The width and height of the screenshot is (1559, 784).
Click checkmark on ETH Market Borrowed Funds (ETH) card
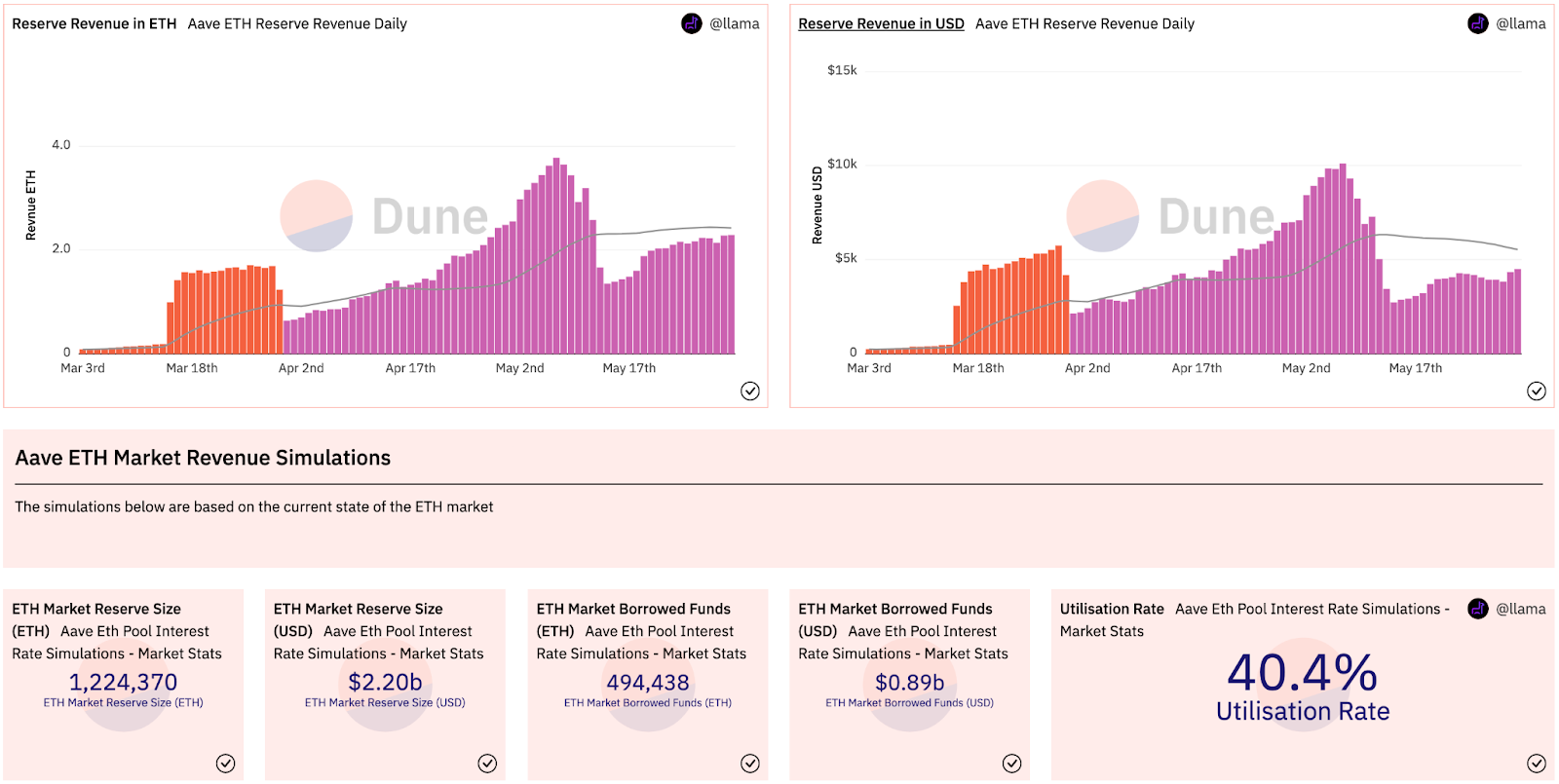pos(750,764)
